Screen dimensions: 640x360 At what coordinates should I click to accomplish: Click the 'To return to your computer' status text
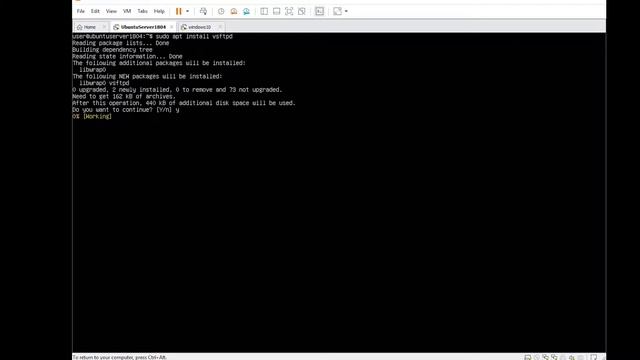[x=120, y=357]
